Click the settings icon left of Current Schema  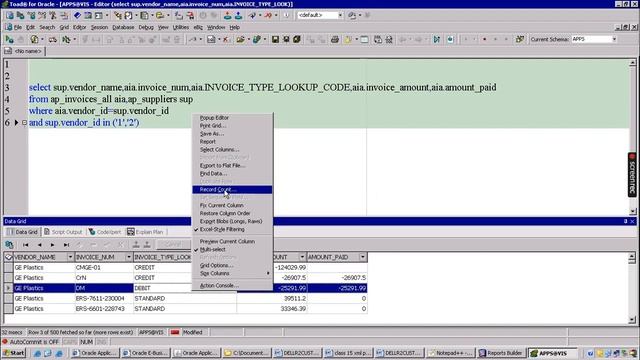tap(520, 39)
